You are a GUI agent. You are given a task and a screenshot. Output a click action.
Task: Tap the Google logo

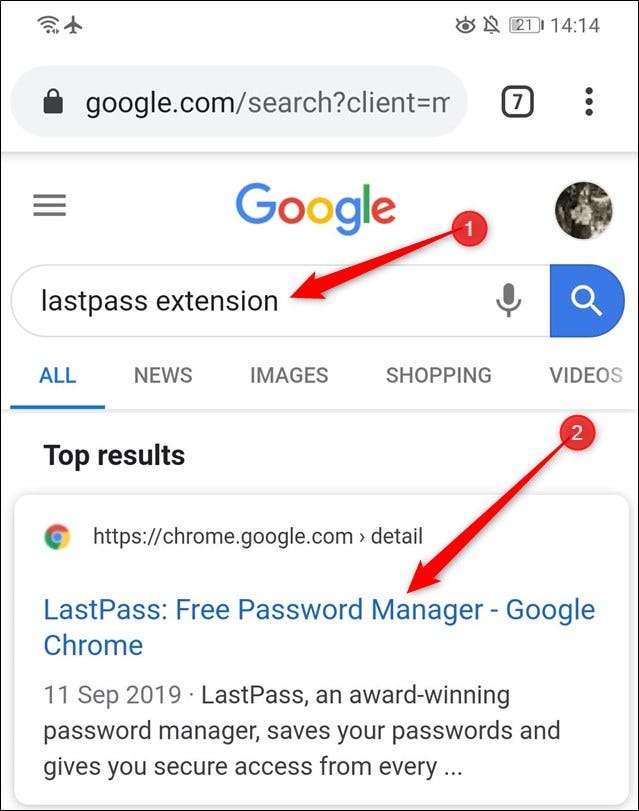316,208
